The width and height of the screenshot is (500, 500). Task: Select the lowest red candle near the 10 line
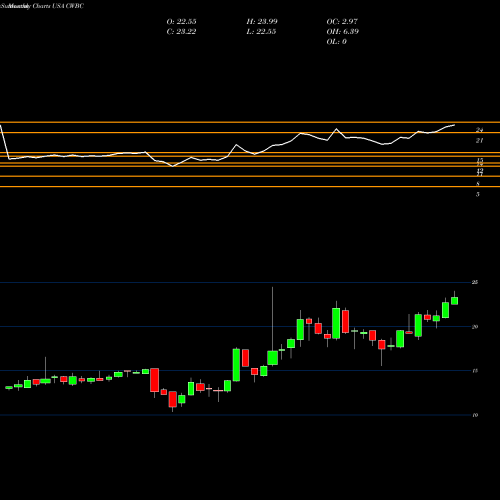click(173, 399)
